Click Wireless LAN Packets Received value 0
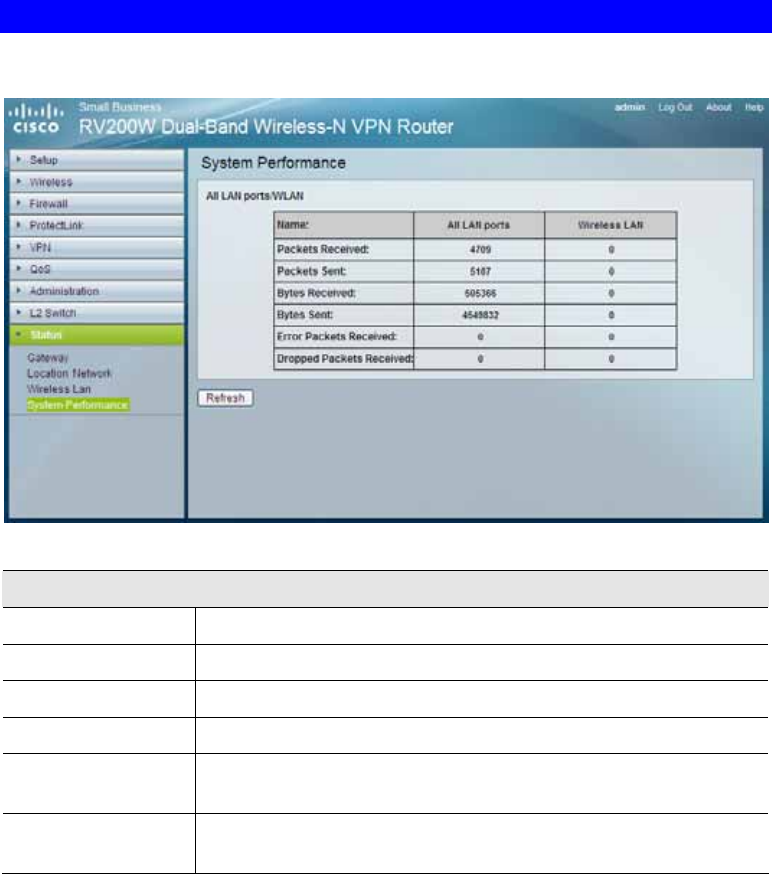Image resolution: width=772 pixels, height=874 pixels. 611,250
